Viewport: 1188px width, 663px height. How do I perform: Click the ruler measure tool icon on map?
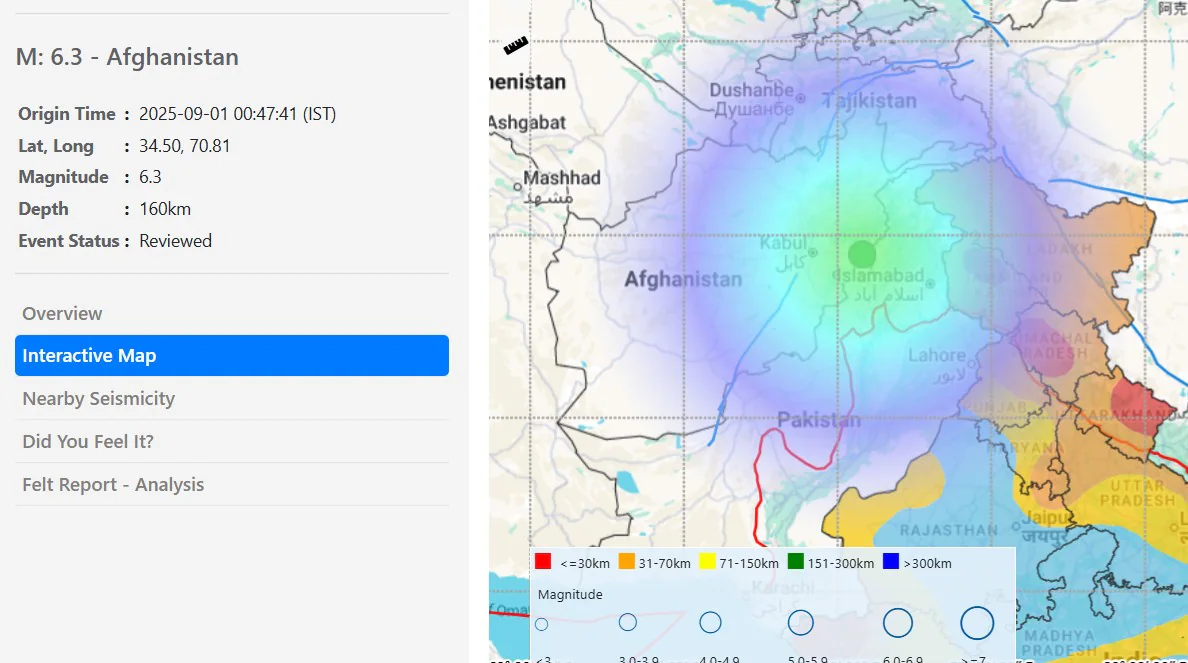point(516,45)
